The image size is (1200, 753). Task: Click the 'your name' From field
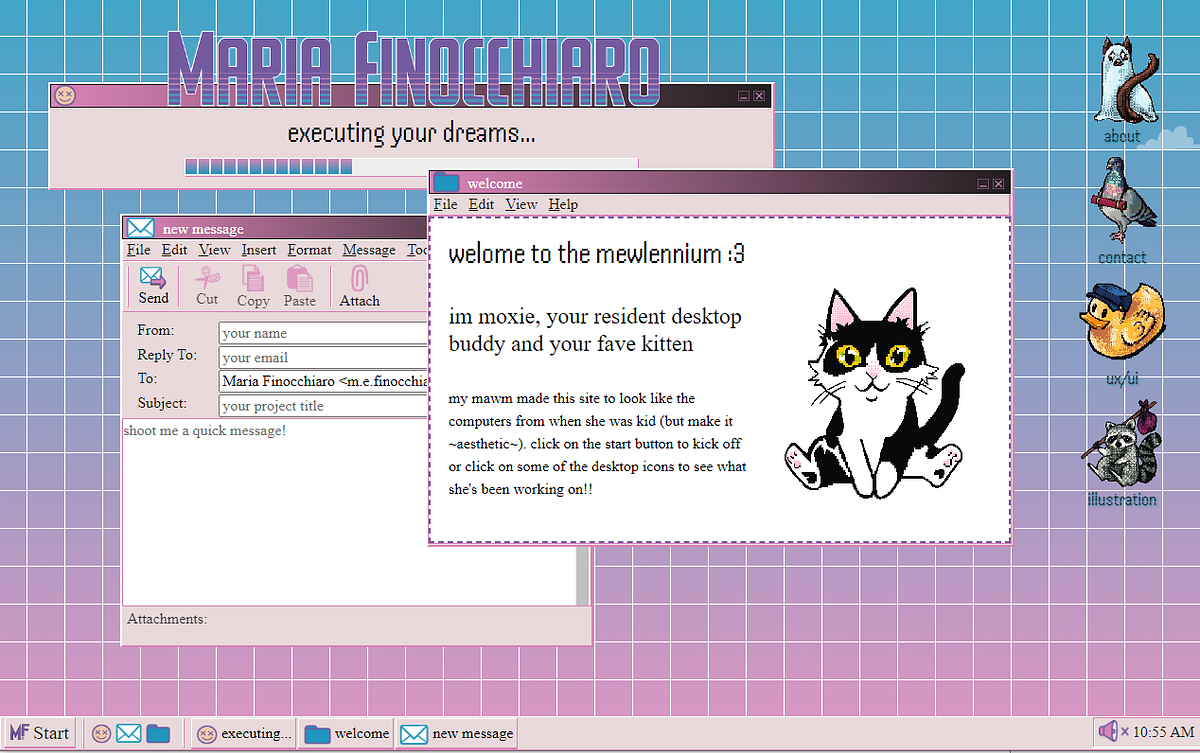pyautogui.click(x=300, y=332)
